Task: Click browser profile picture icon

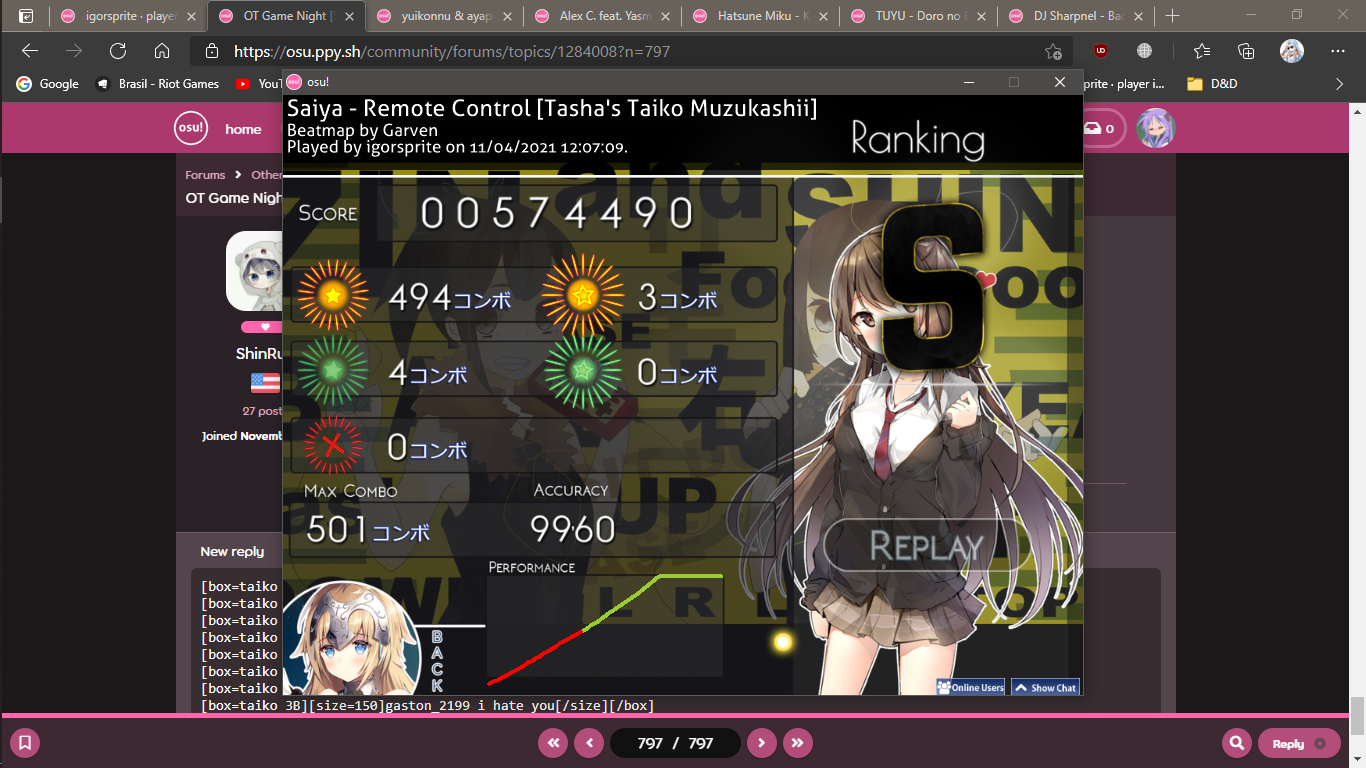Action: click(1292, 51)
